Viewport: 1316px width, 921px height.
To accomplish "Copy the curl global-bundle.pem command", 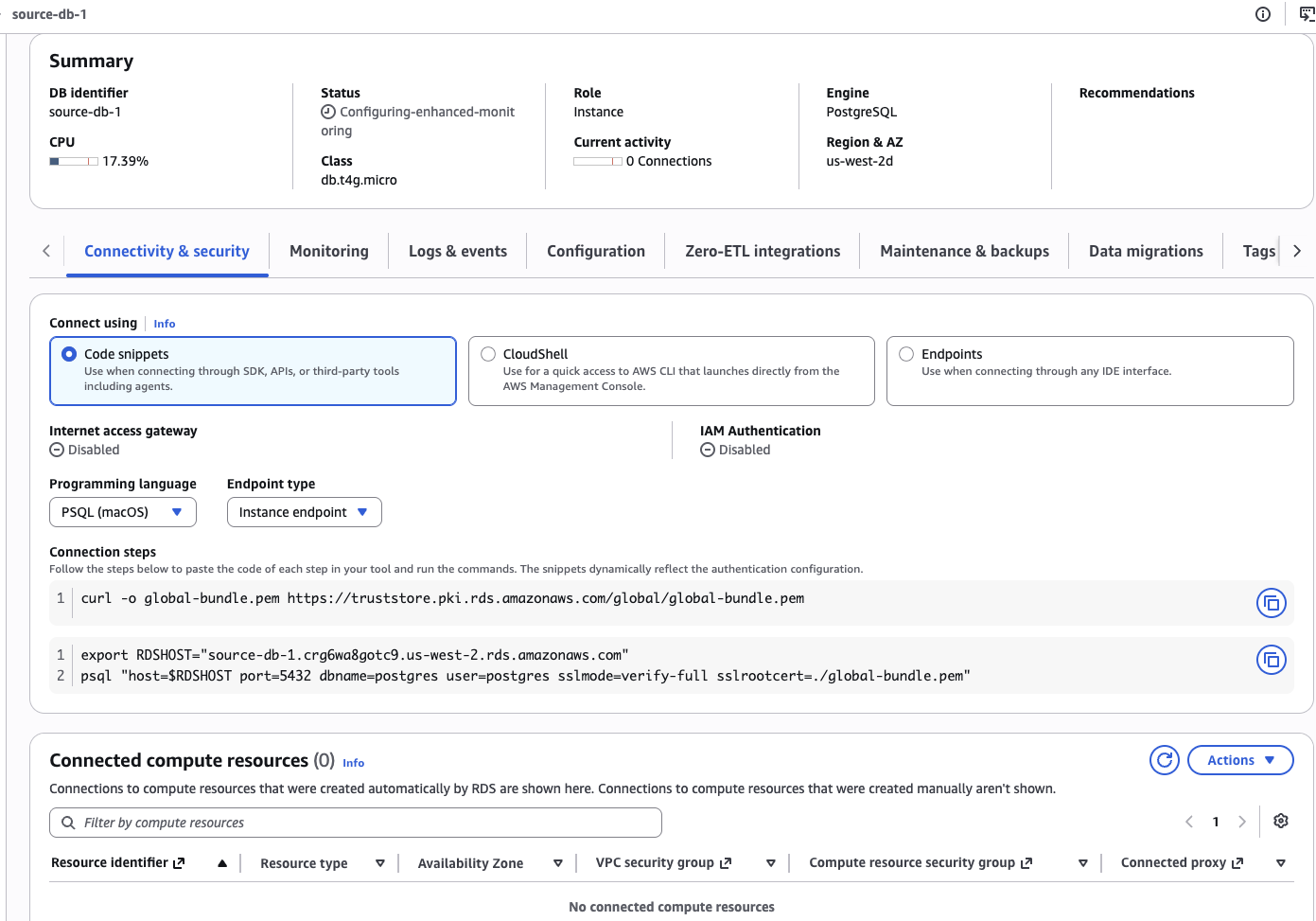I will coord(1272,603).
